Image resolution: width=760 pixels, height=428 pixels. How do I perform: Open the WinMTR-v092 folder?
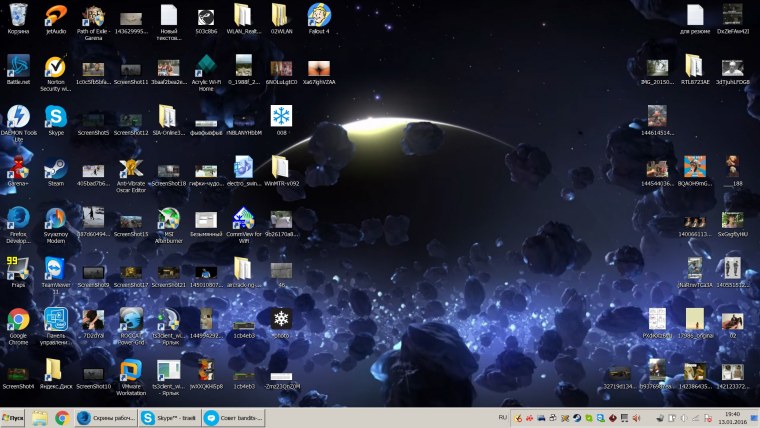pyautogui.click(x=281, y=171)
